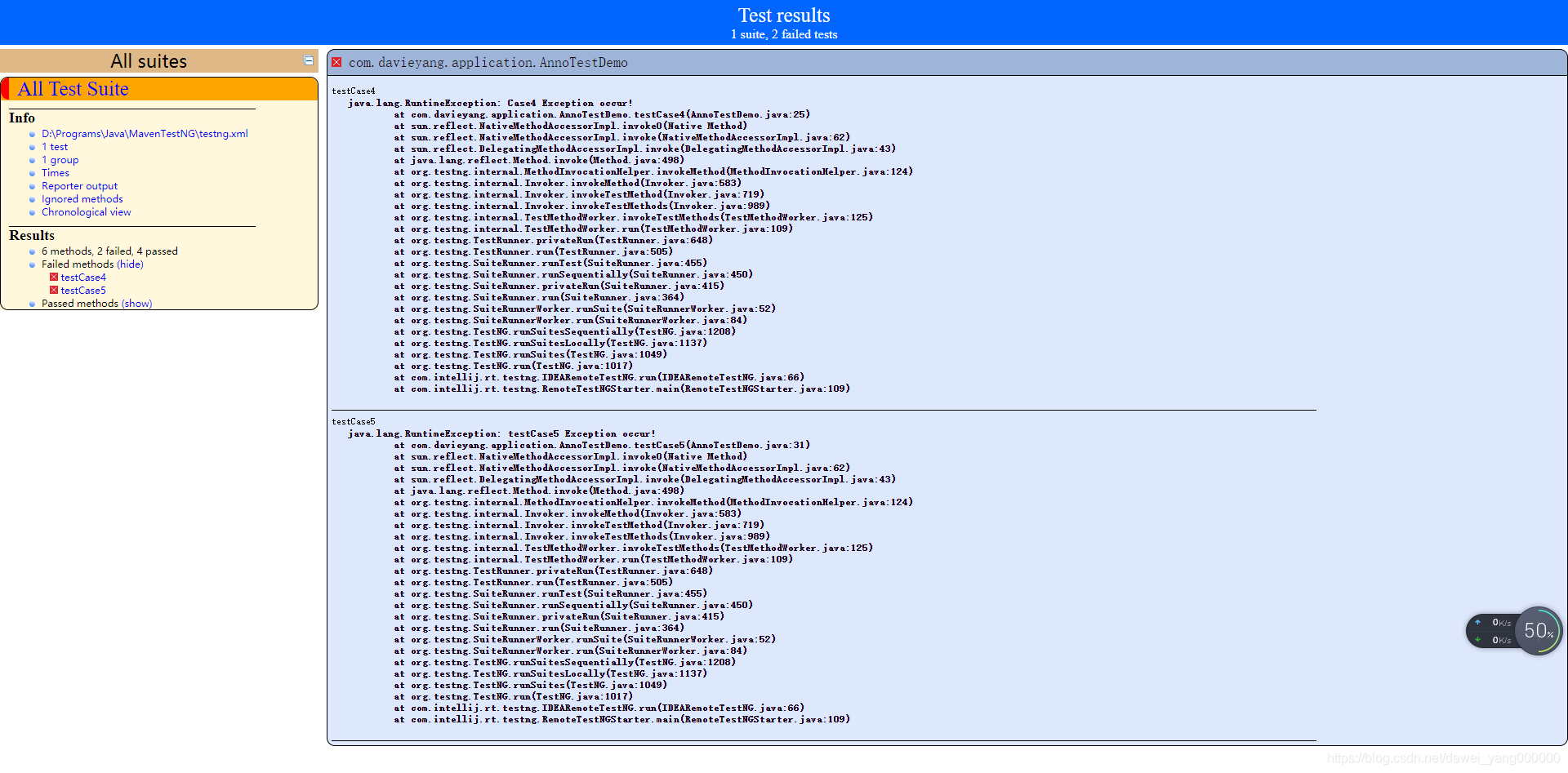1568x773 pixels.
Task: Open the Reporter output link
Action: (79, 186)
